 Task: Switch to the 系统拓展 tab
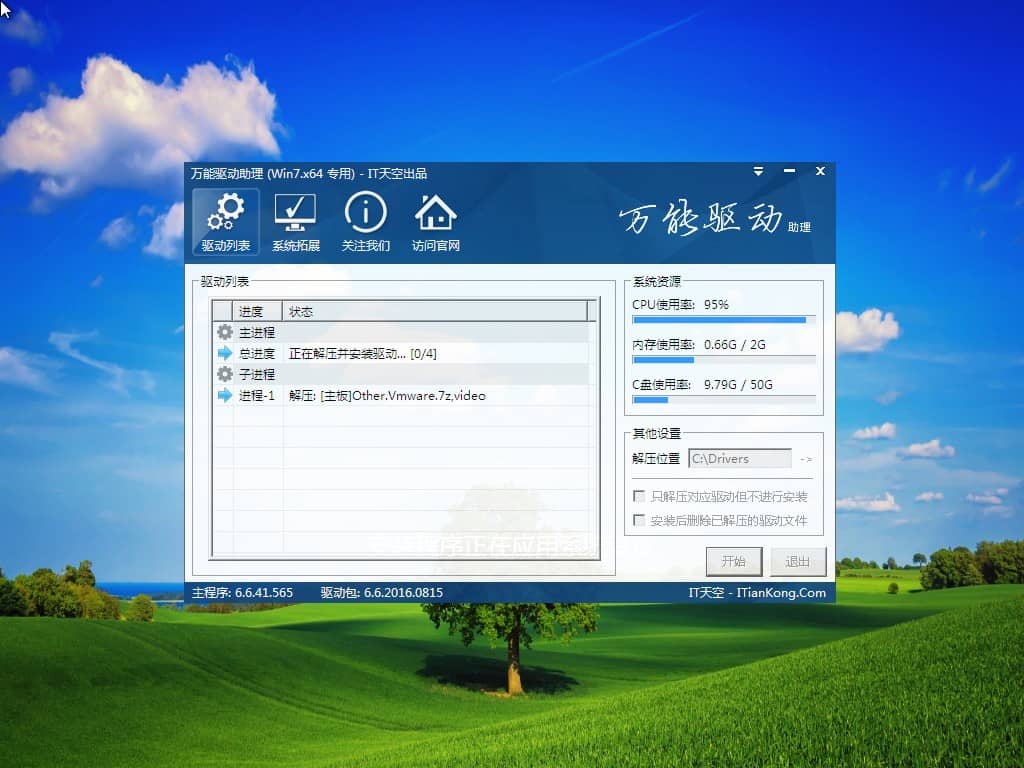296,222
